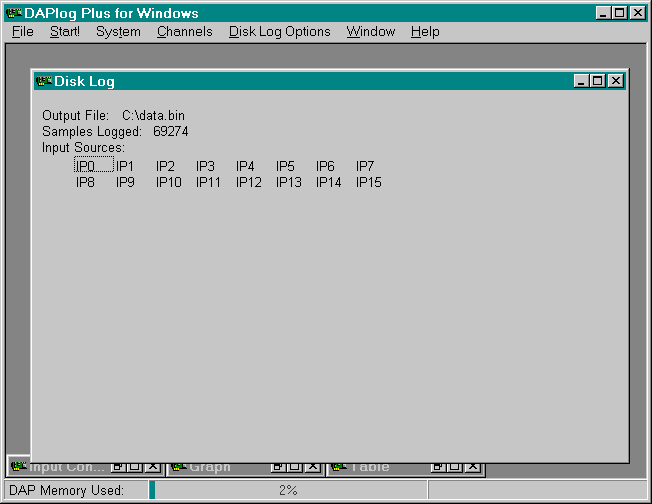Click the DAPlog Plus for Windows title bar

326,13
